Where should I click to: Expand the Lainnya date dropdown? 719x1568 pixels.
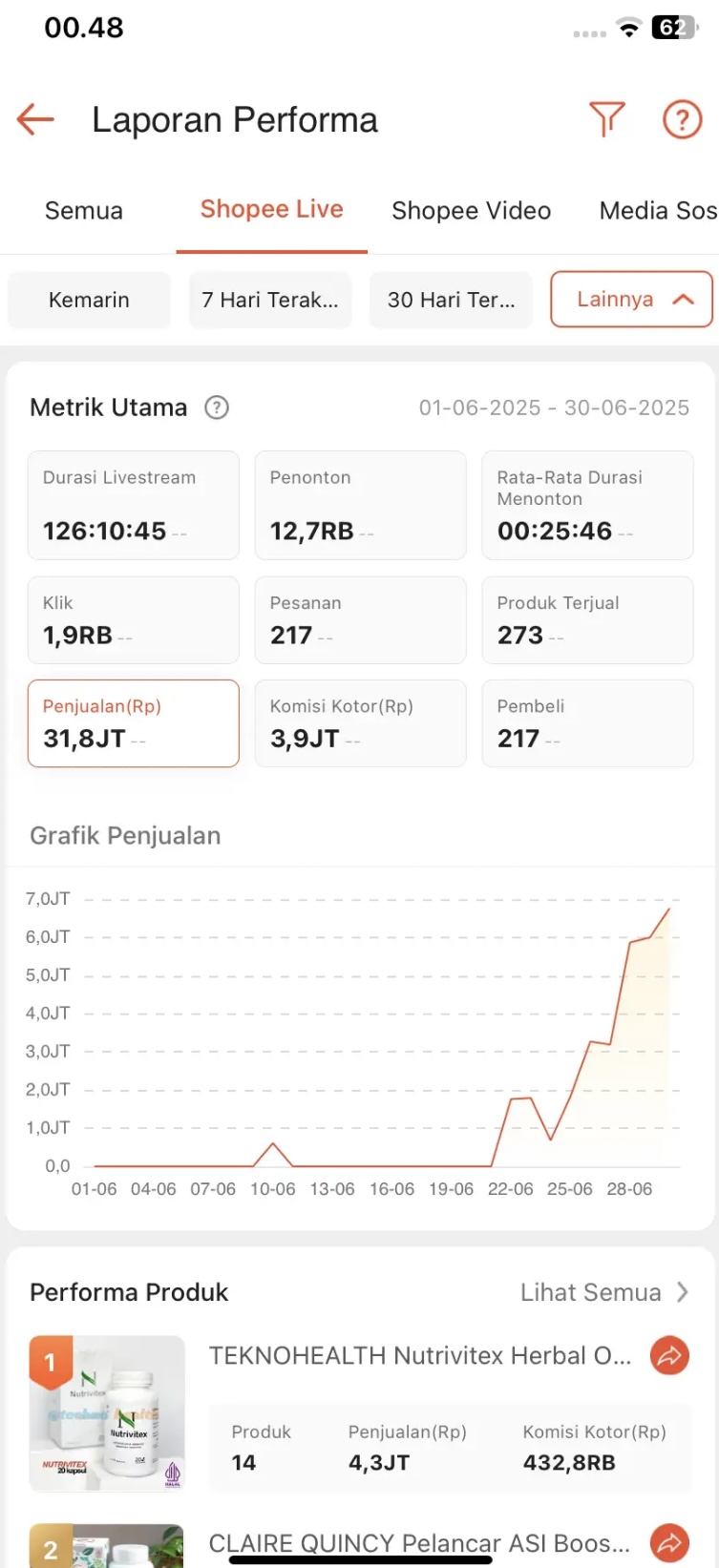pyautogui.click(x=631, y=300)
